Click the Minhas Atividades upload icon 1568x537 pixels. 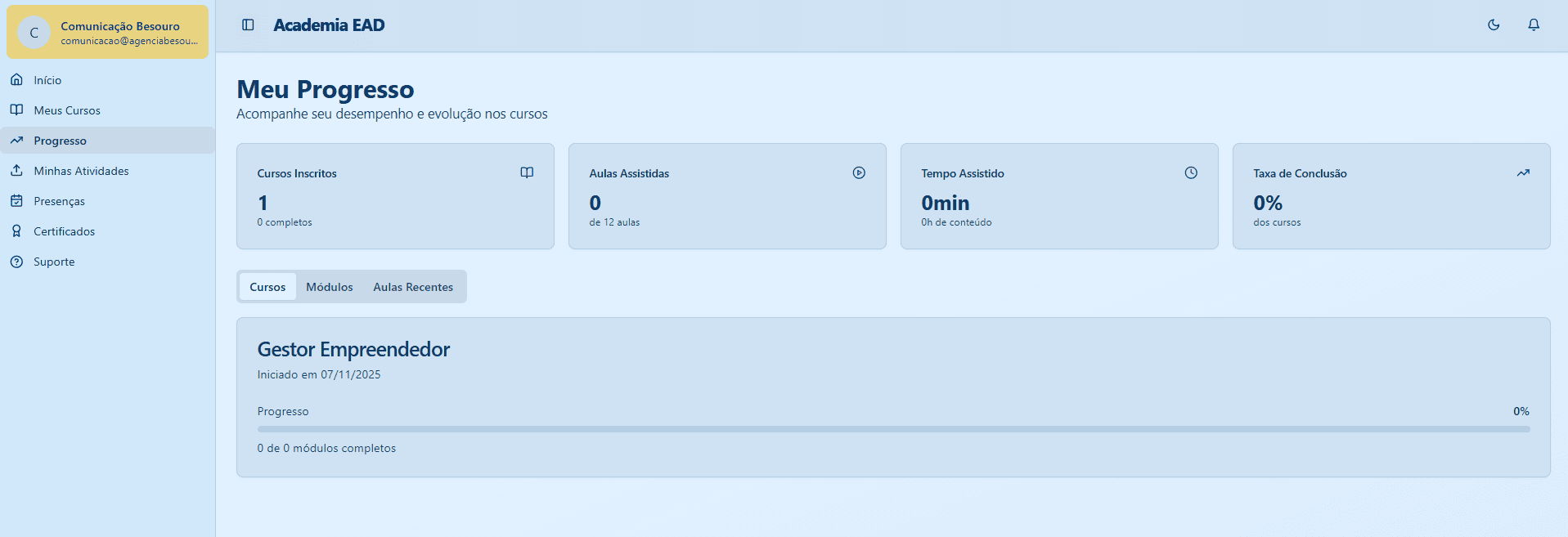(x=16, y=171)
